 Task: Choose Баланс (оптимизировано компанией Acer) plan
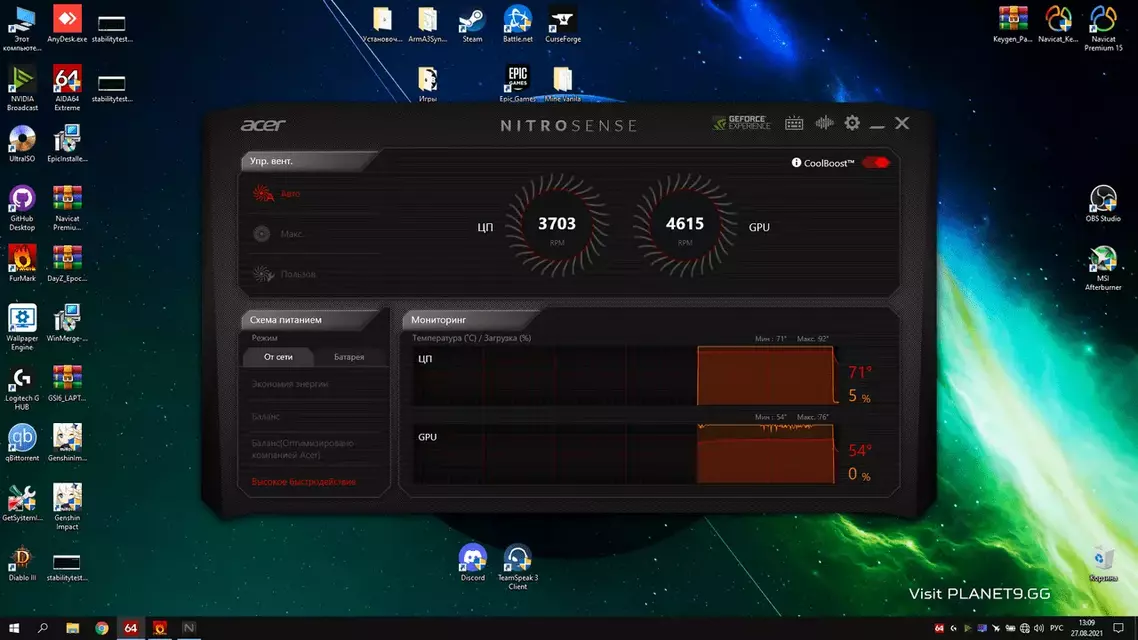click(303, 448)
